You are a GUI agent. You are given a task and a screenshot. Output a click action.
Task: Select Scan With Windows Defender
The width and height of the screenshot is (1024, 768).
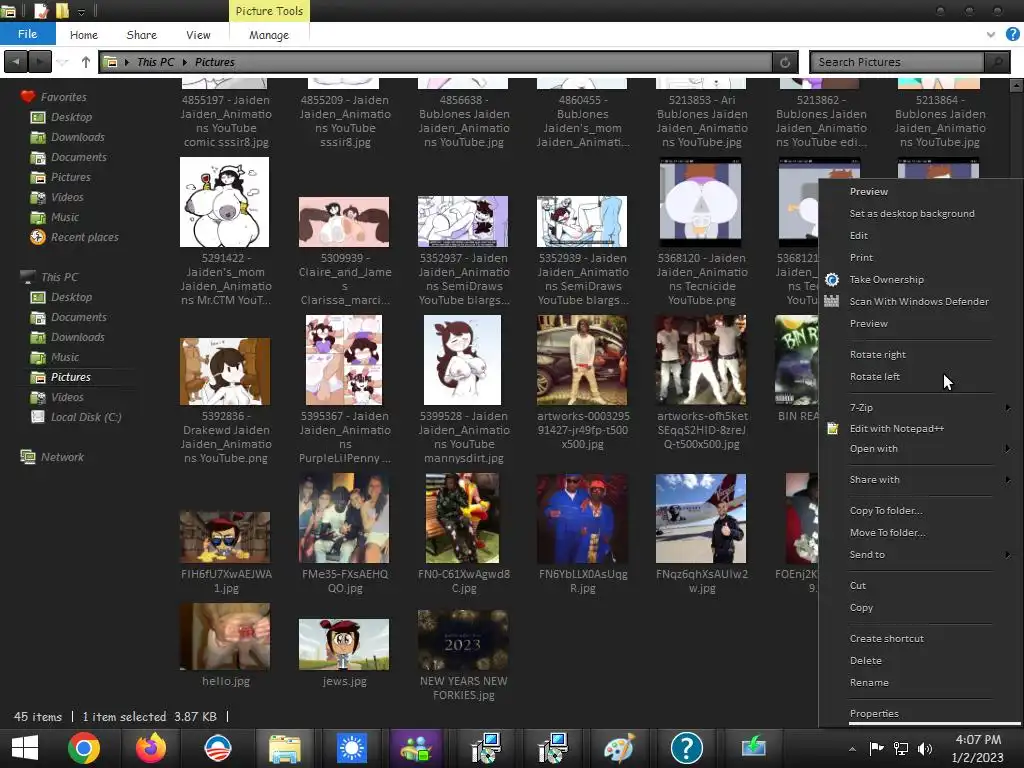pos(919,301)
